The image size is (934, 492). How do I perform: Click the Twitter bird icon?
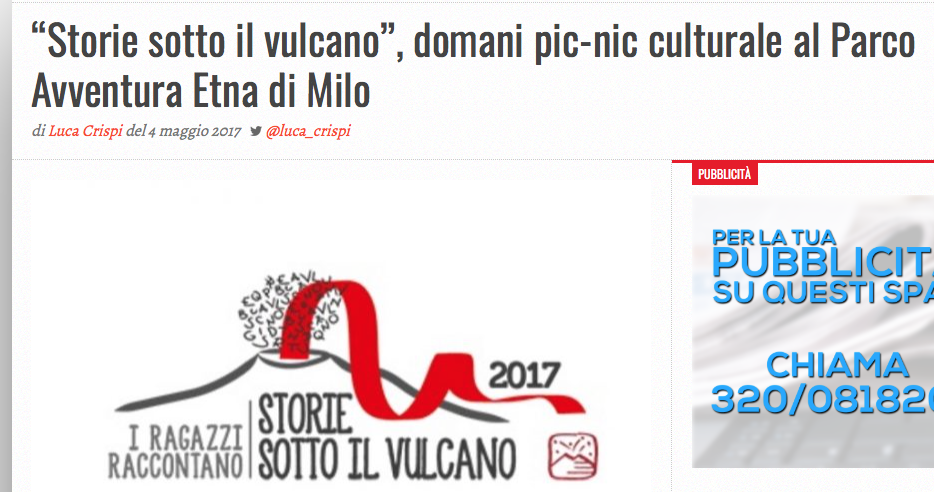256,131
